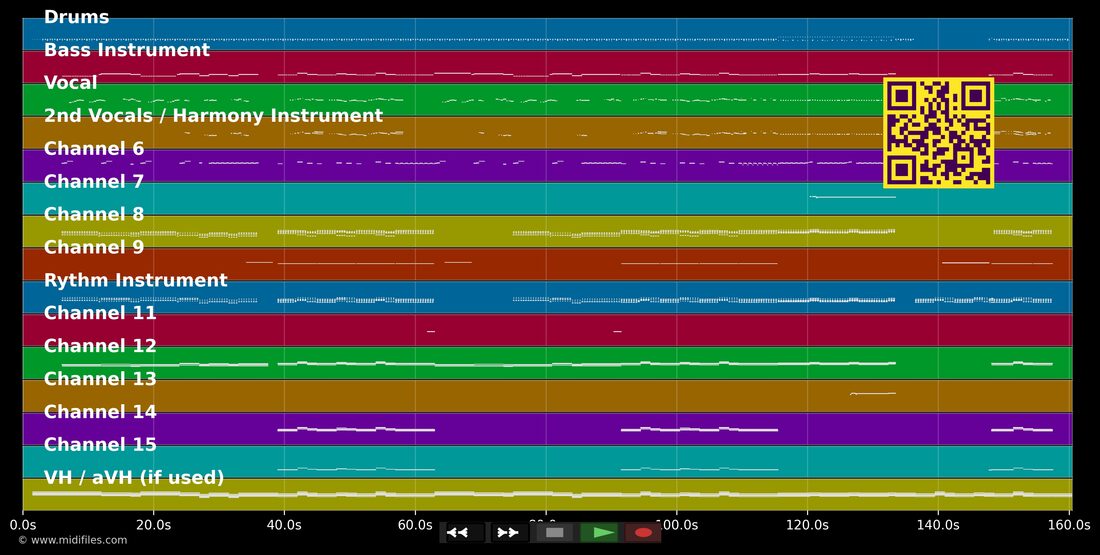1100x555 pixels.
Task: Select the Drums track label
Action: (76, 17)
